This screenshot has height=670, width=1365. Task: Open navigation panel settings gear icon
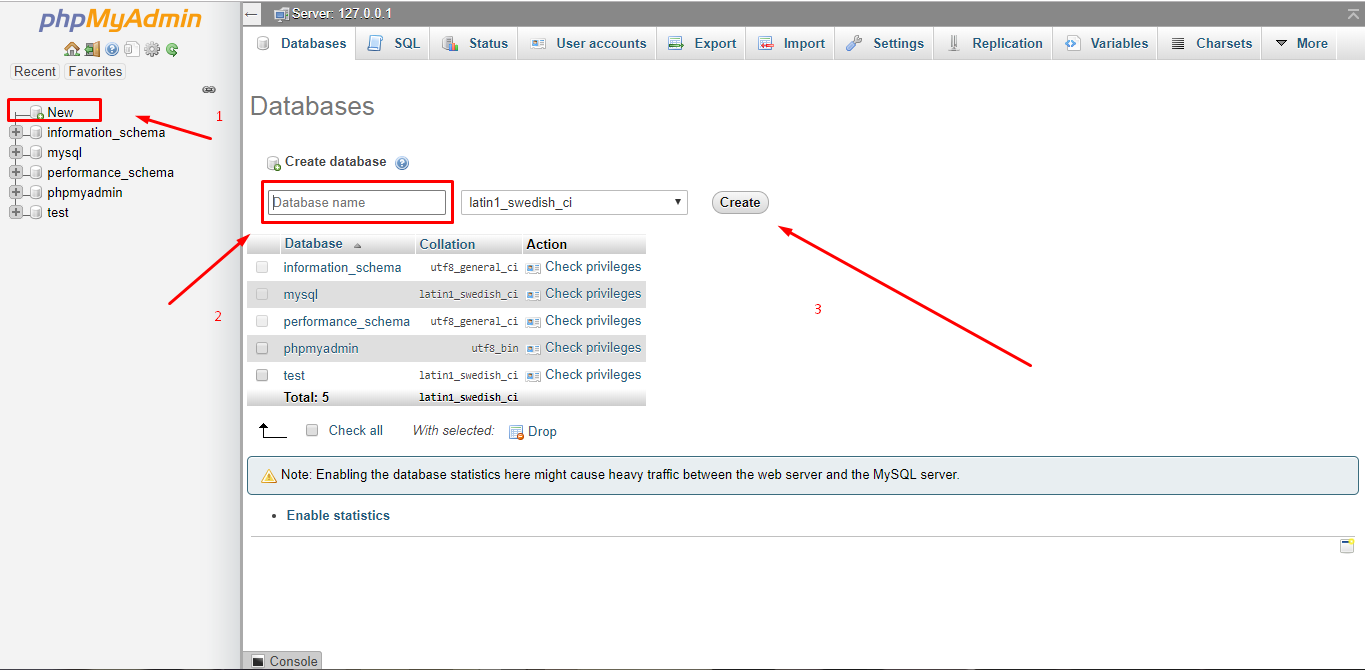tap(152, 49)
